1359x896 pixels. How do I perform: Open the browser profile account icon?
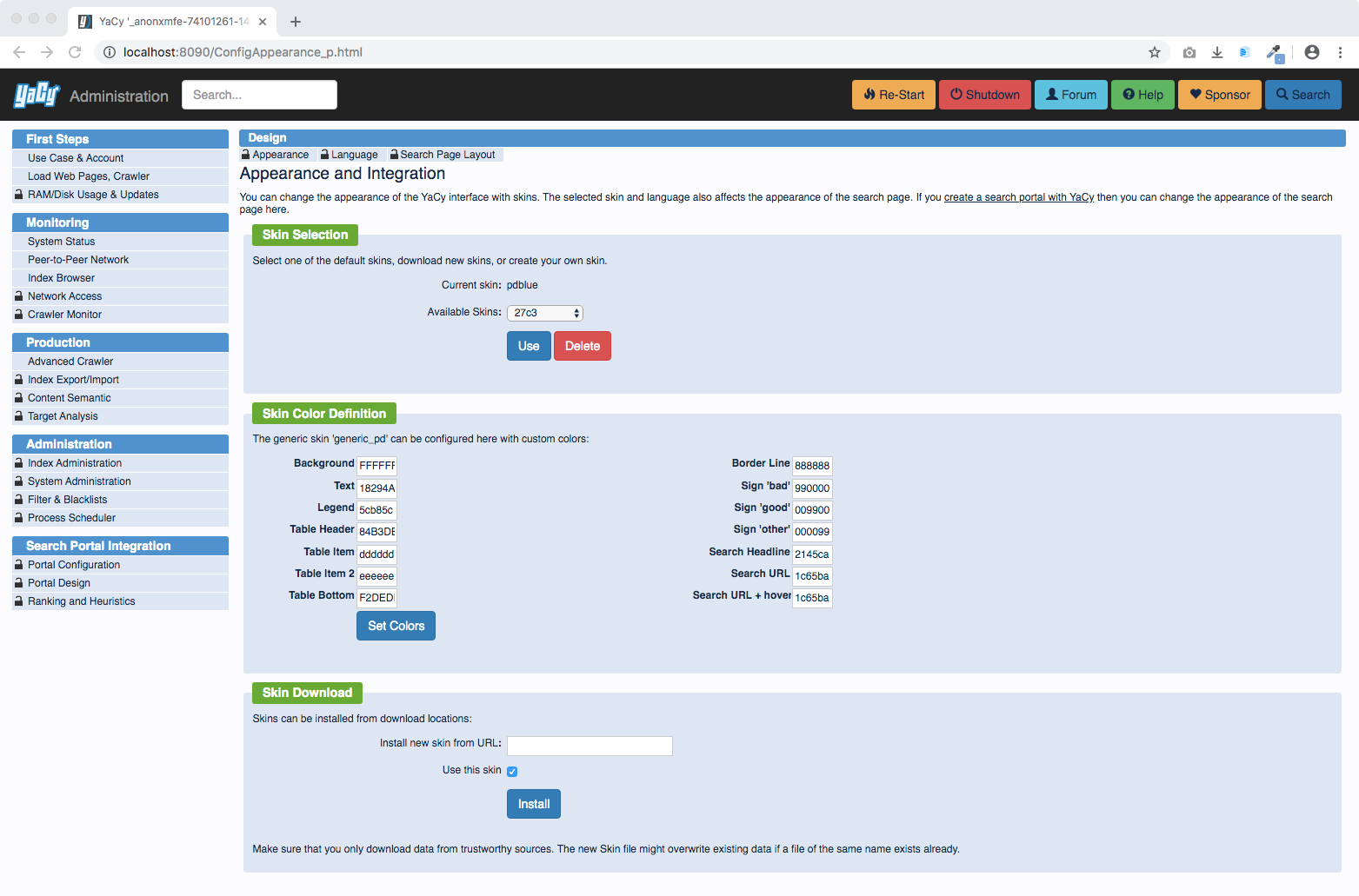tap(1311, 52)
